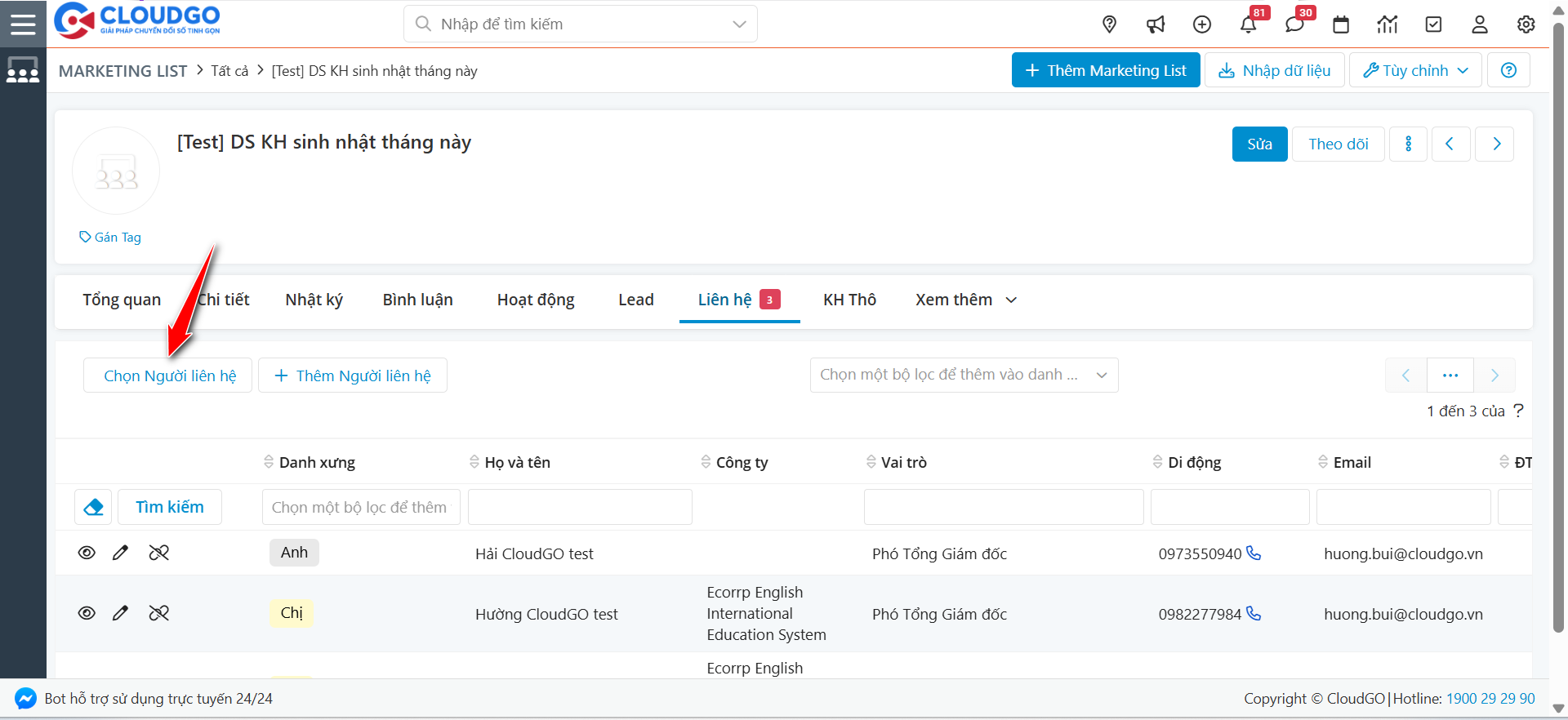The image size is (1568, 720).
Task: Expand the Tùy chỉnh dropdown
Action: (x=1416, y=70)
